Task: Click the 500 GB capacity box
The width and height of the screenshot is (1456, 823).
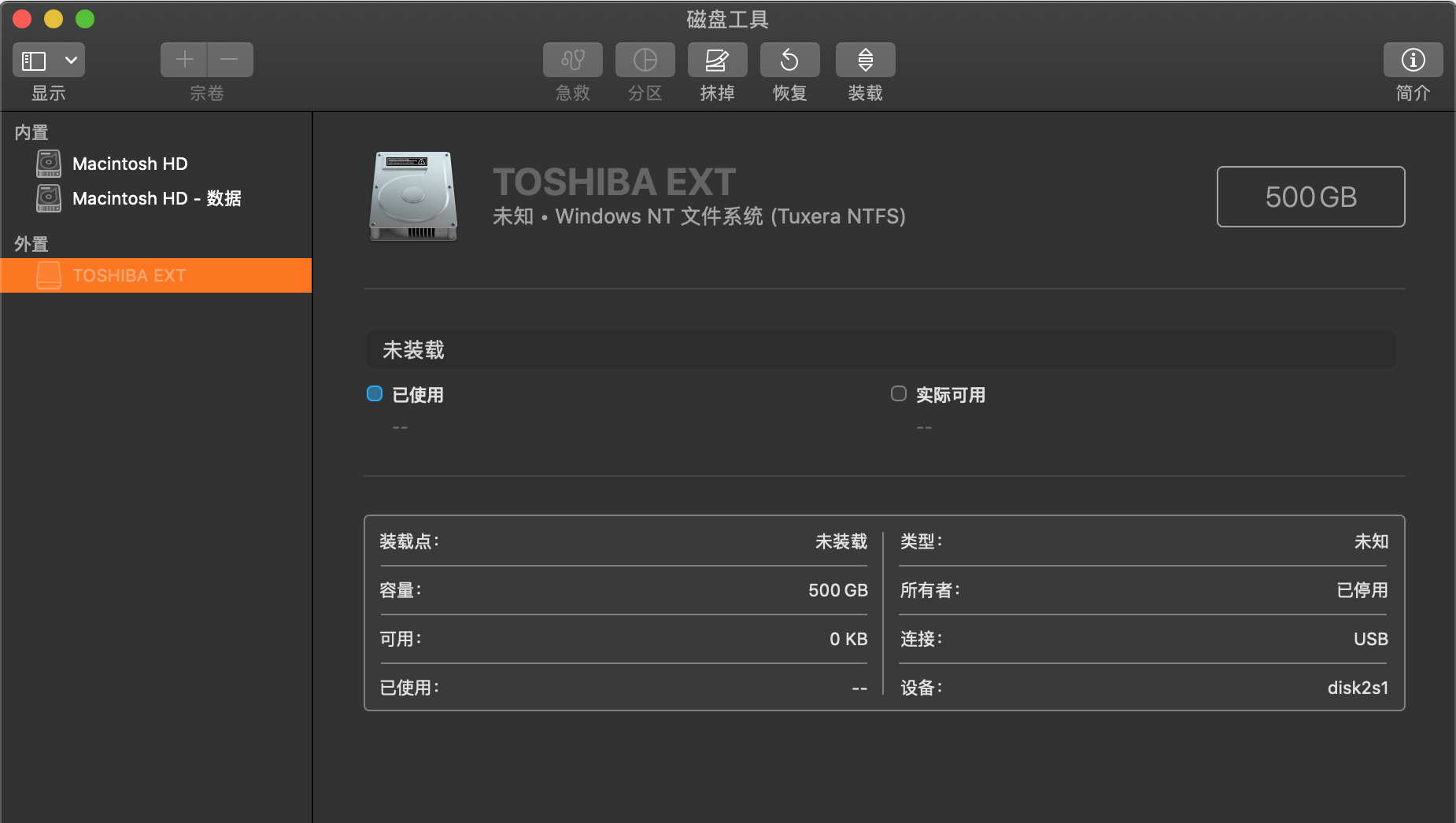Action: (x=1310, y=197)
